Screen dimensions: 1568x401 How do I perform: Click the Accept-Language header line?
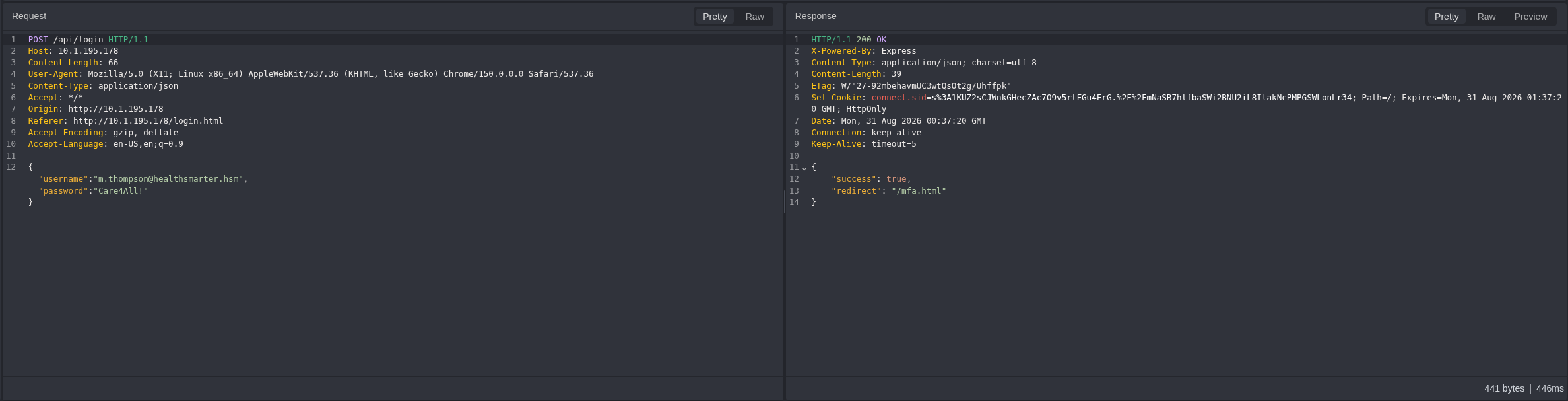click(106, 144)
